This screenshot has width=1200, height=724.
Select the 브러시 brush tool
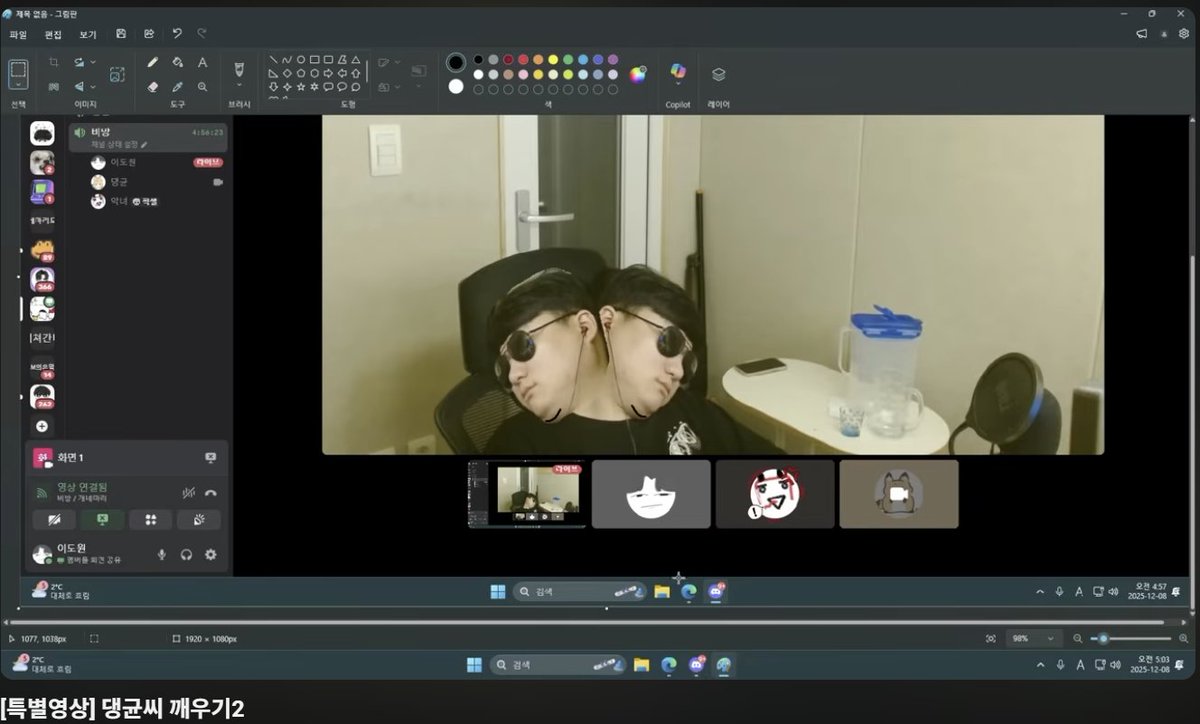coord(239,68)
